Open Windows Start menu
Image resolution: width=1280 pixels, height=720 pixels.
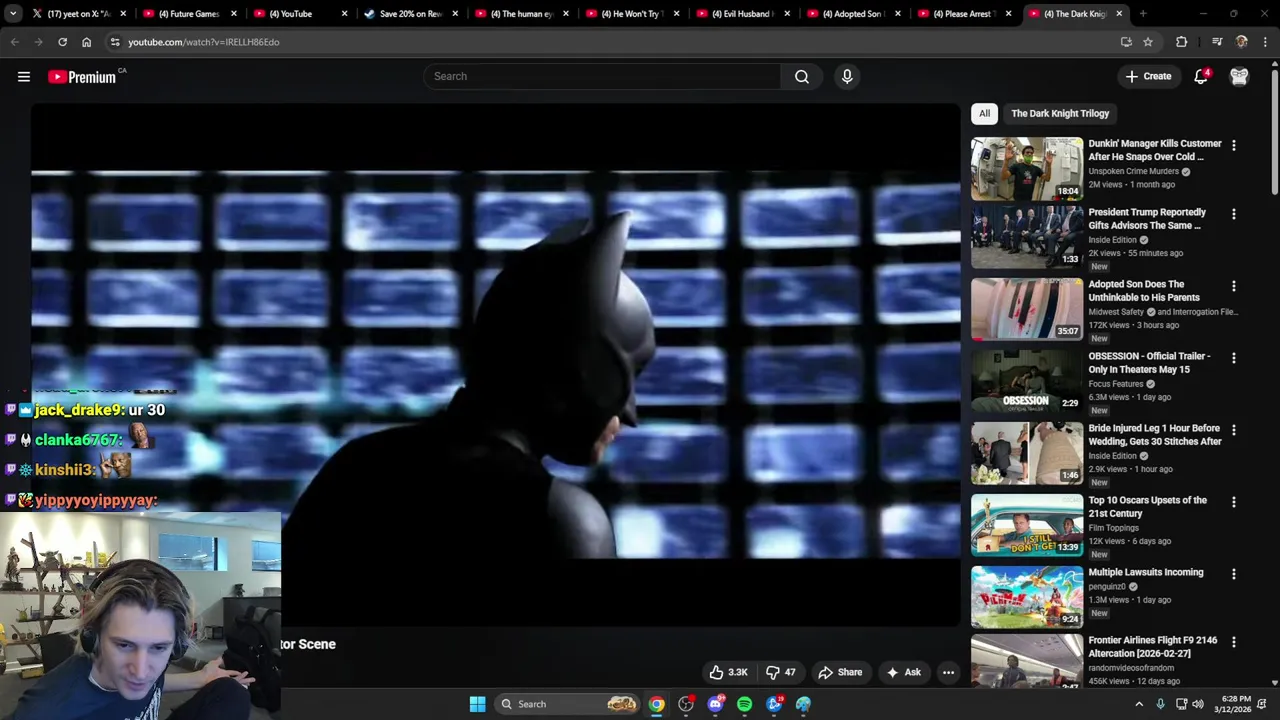tap(477, 704)
